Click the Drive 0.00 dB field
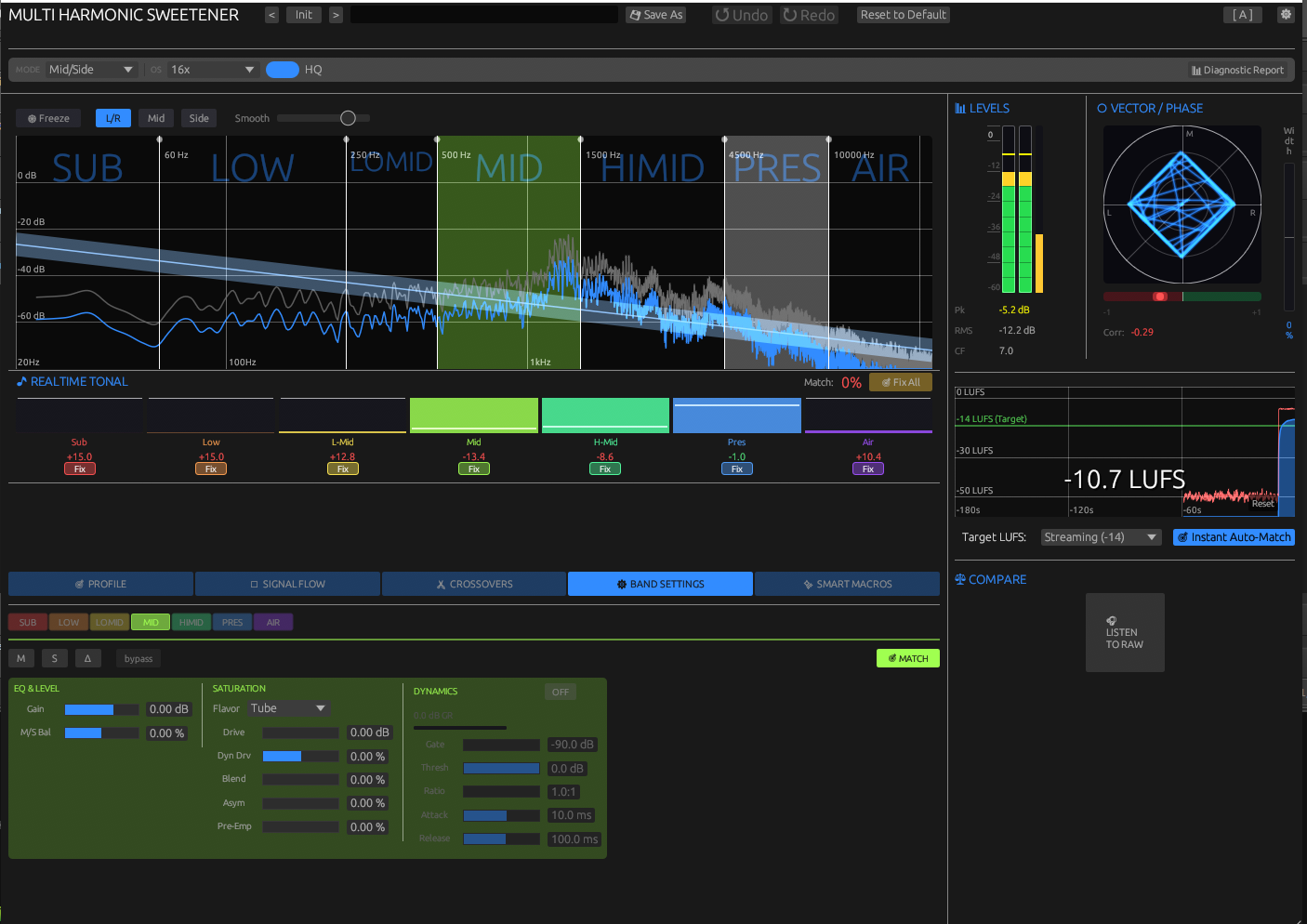This screenshot has height=924, width=1307. (370, 733)
